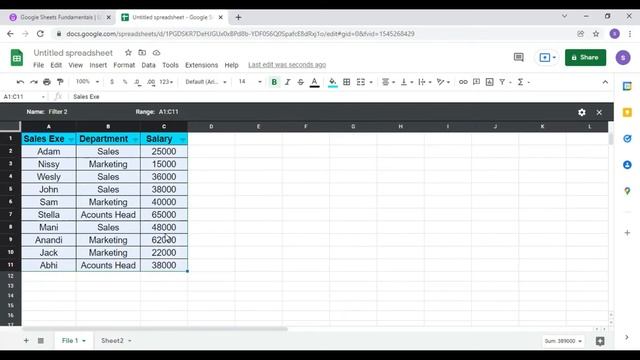Toggle strikethrough formatting

point(300,82)
